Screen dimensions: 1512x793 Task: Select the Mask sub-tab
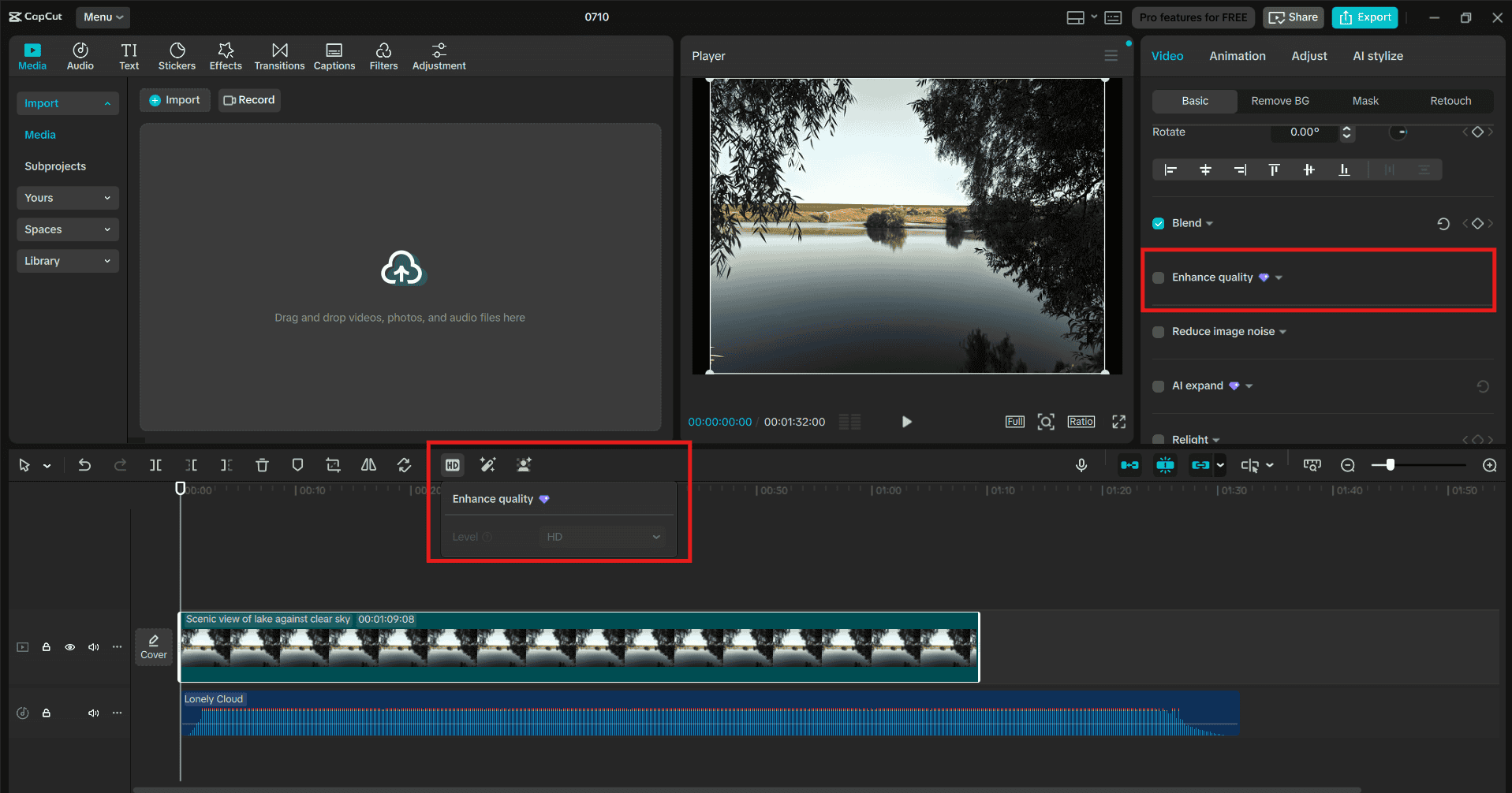pos(1365,101)
